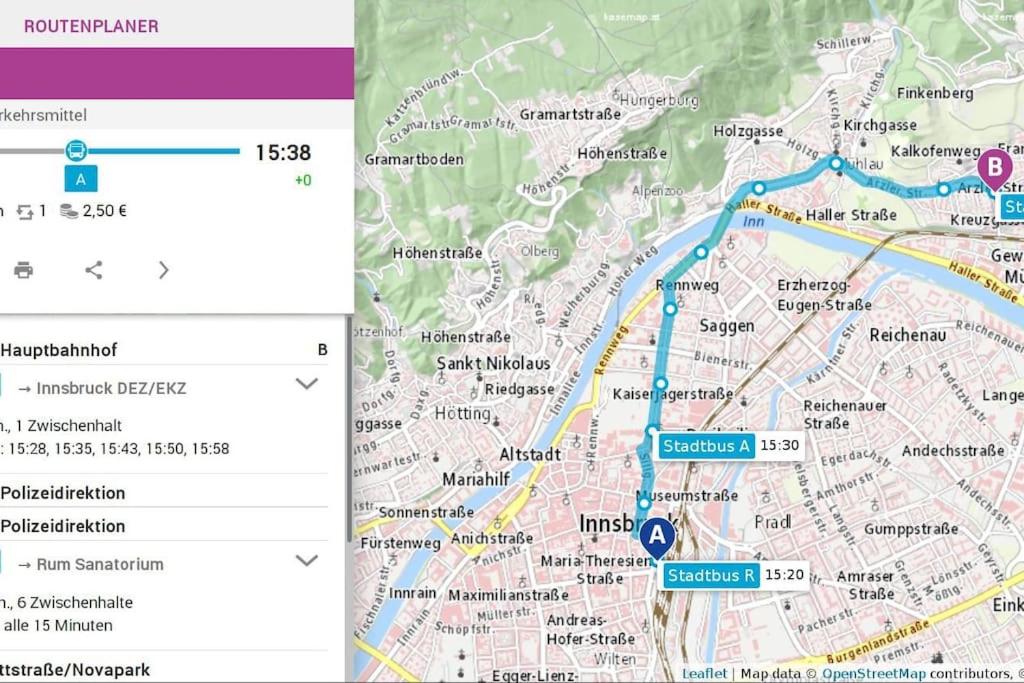Select the blue line A badge
Screen dimensions: 1024x683
pyautogui.click(x=81, y=179)
